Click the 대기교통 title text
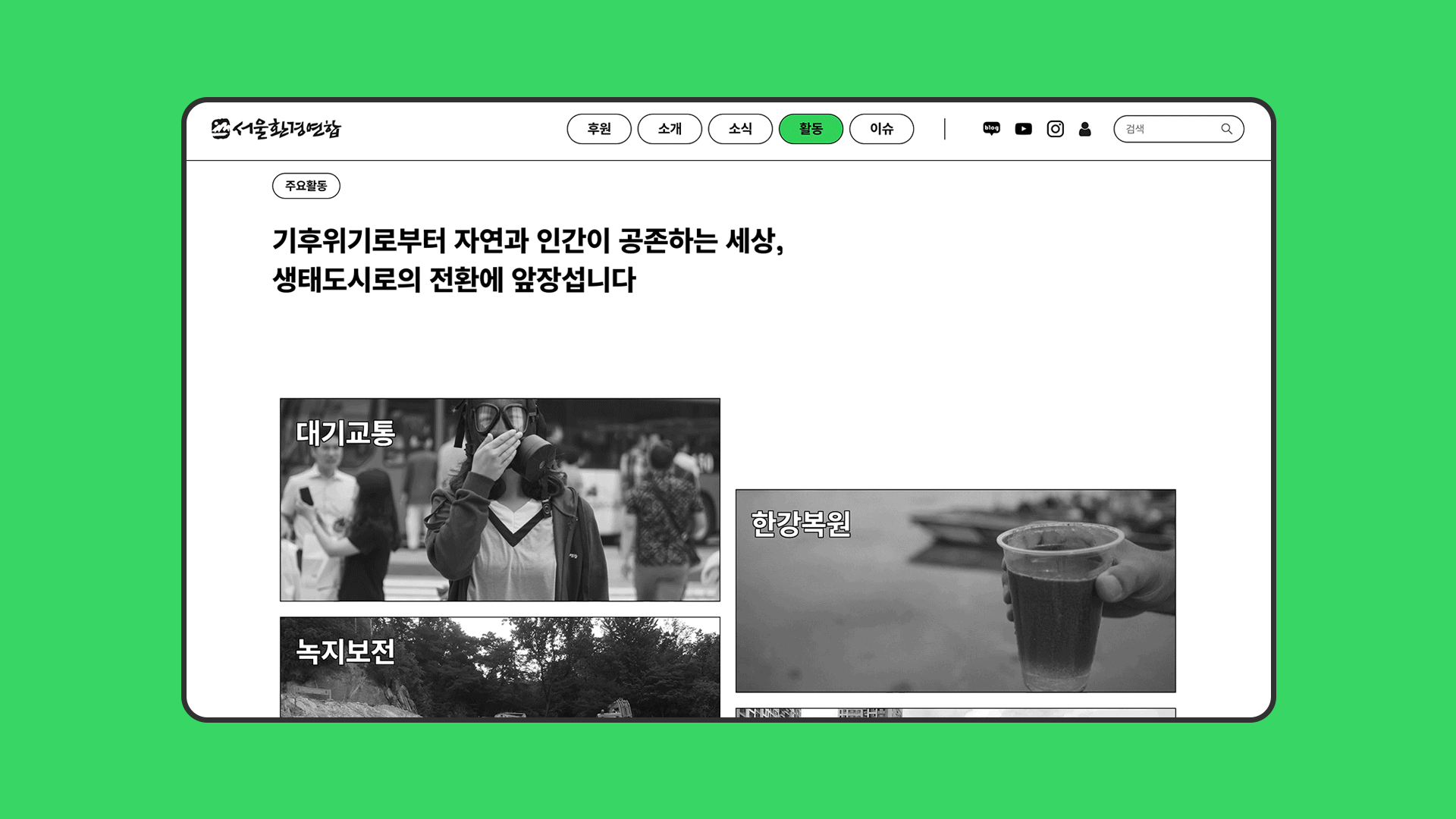The width and height of the screenshot is (1456, 819). coord(345,433)
